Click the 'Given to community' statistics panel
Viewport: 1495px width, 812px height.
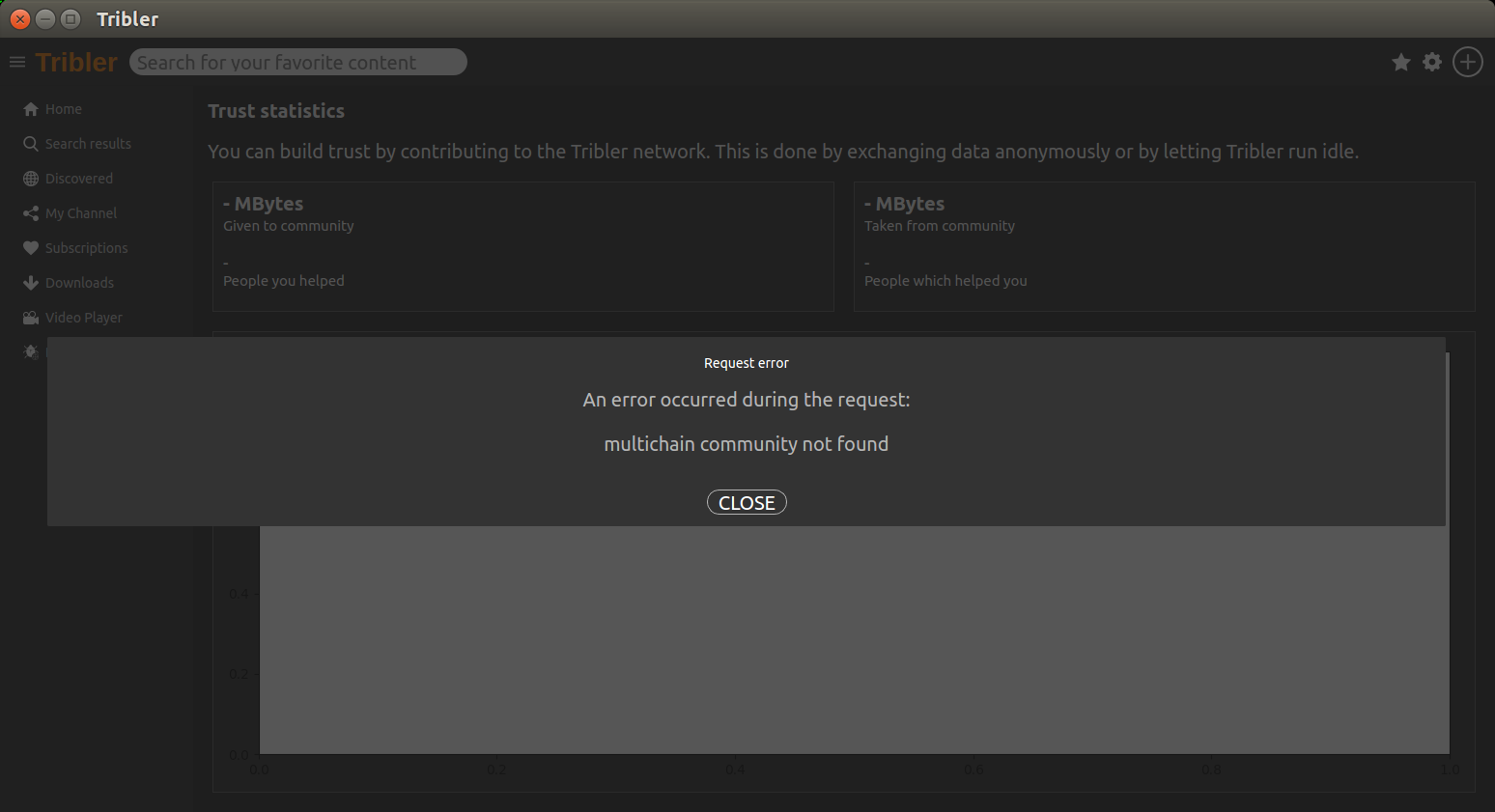click(522, 246)
